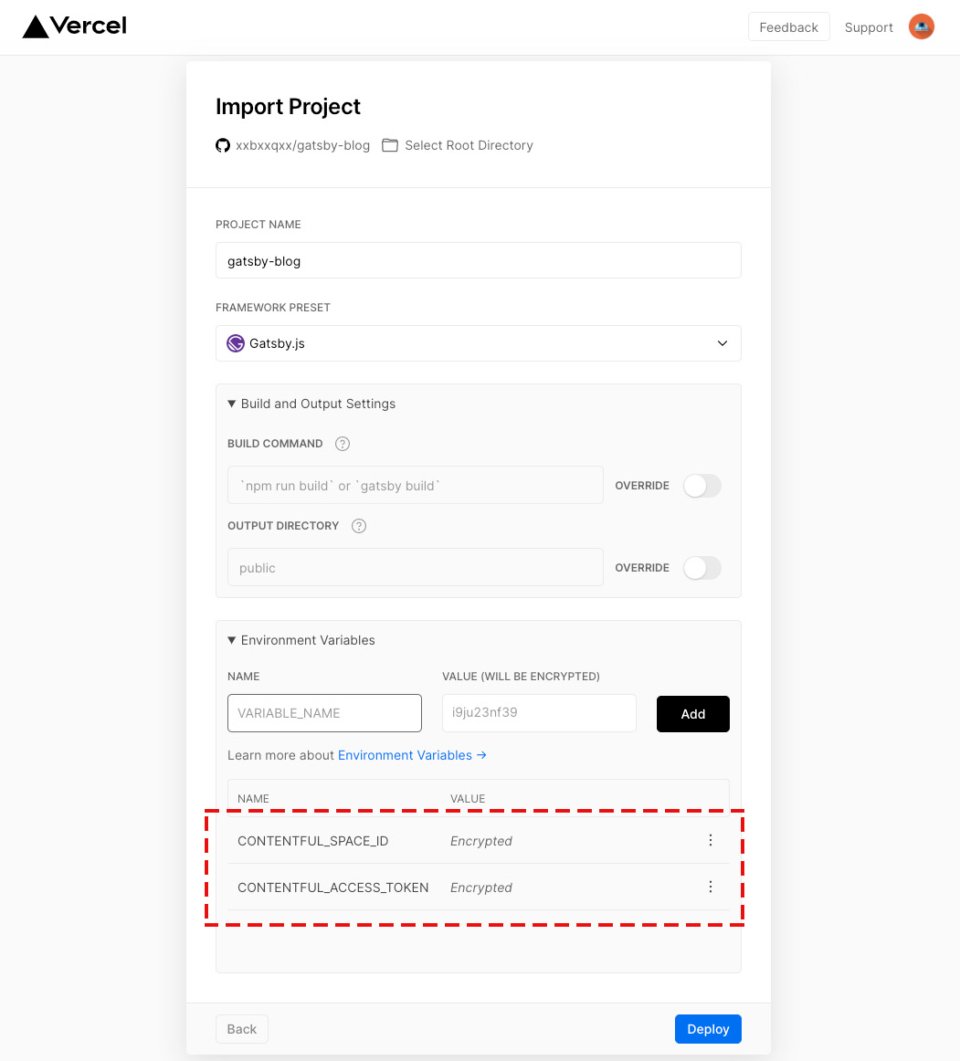Open options menu for CONTENTFUL_SPACE_ID

(710, 840)
